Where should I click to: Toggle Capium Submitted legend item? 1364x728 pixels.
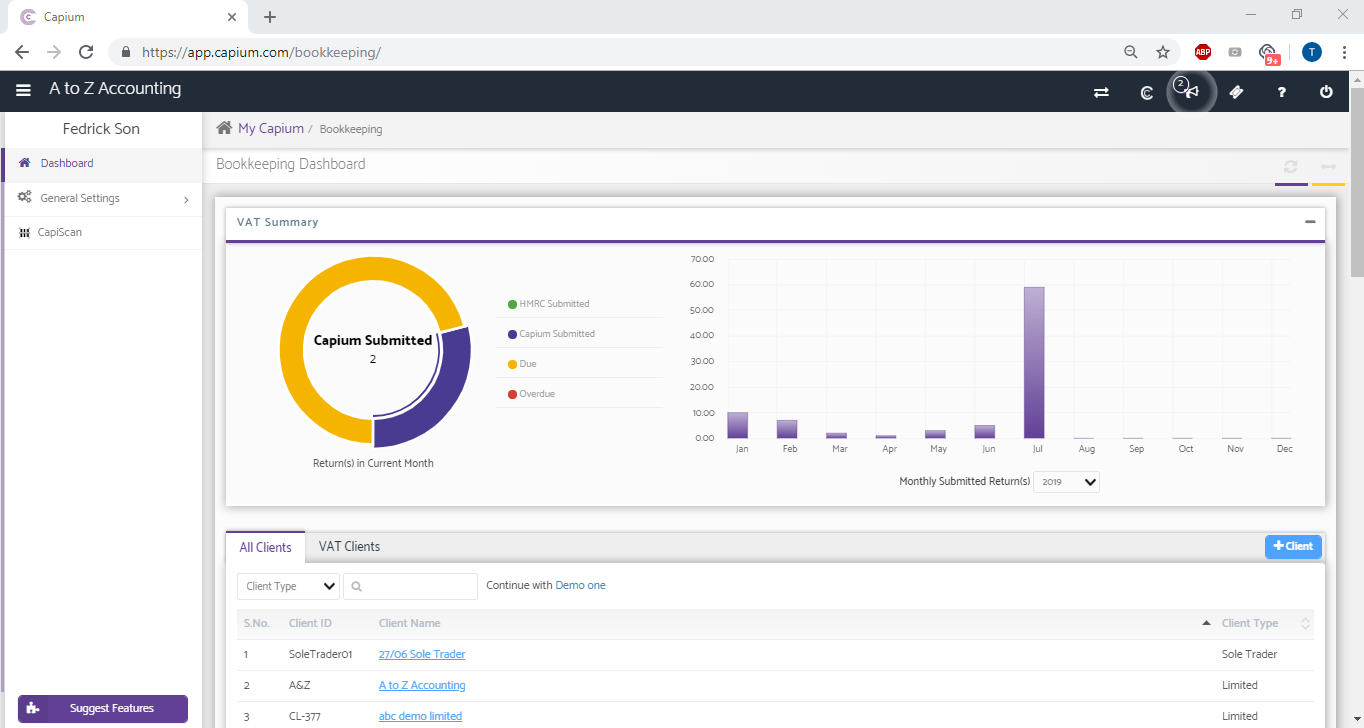551,334
